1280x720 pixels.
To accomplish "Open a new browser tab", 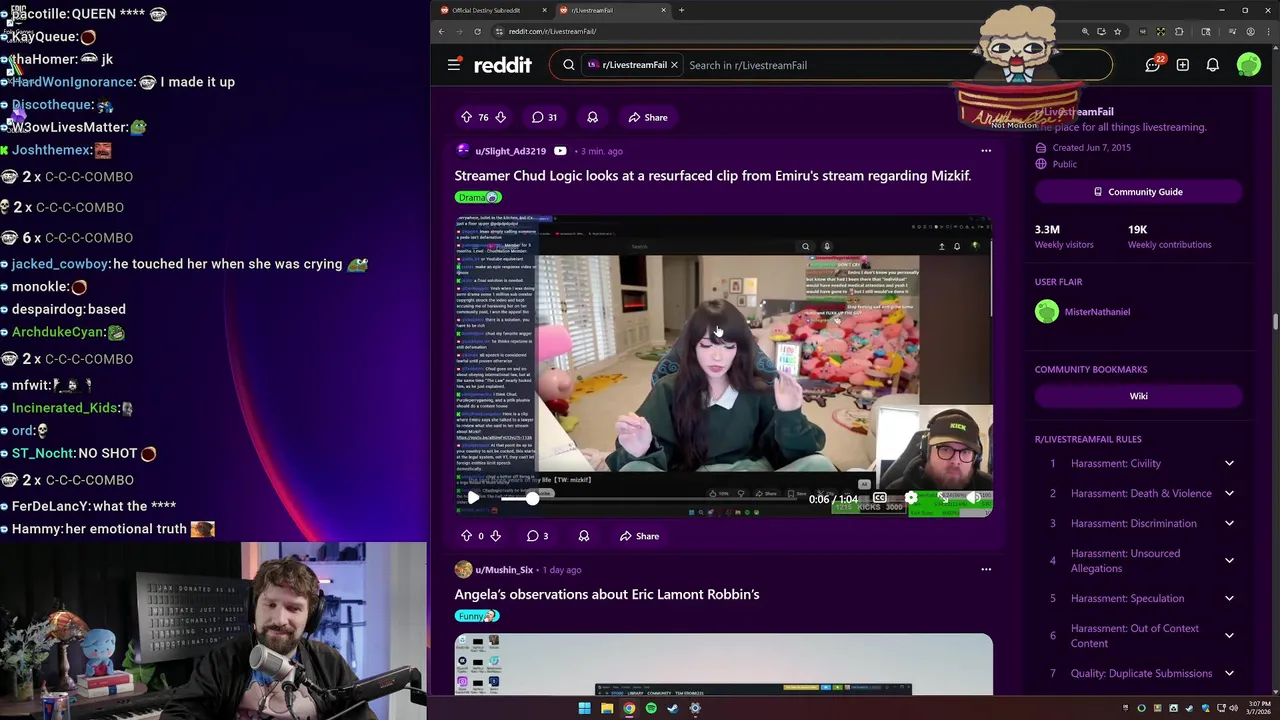I will (x=681, y=10).
